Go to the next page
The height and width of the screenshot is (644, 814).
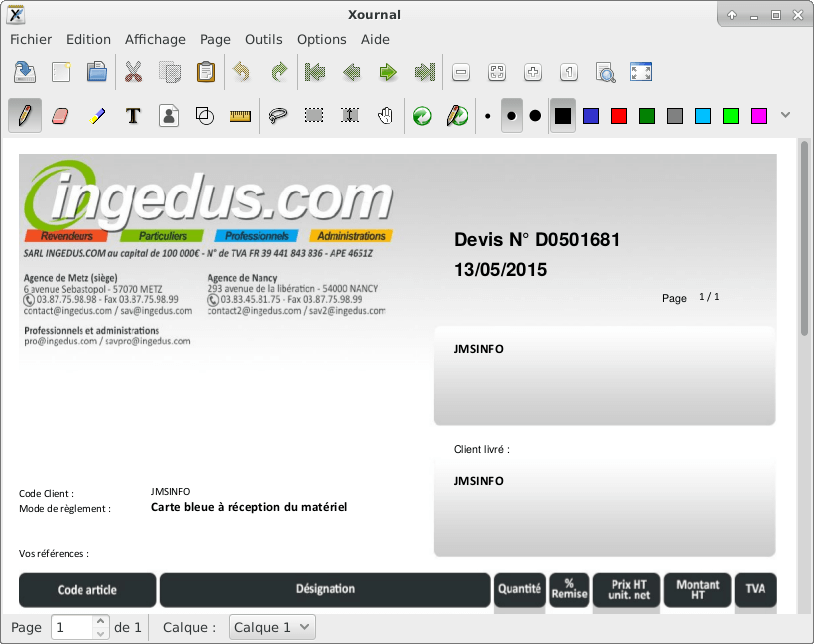[388, 72]
